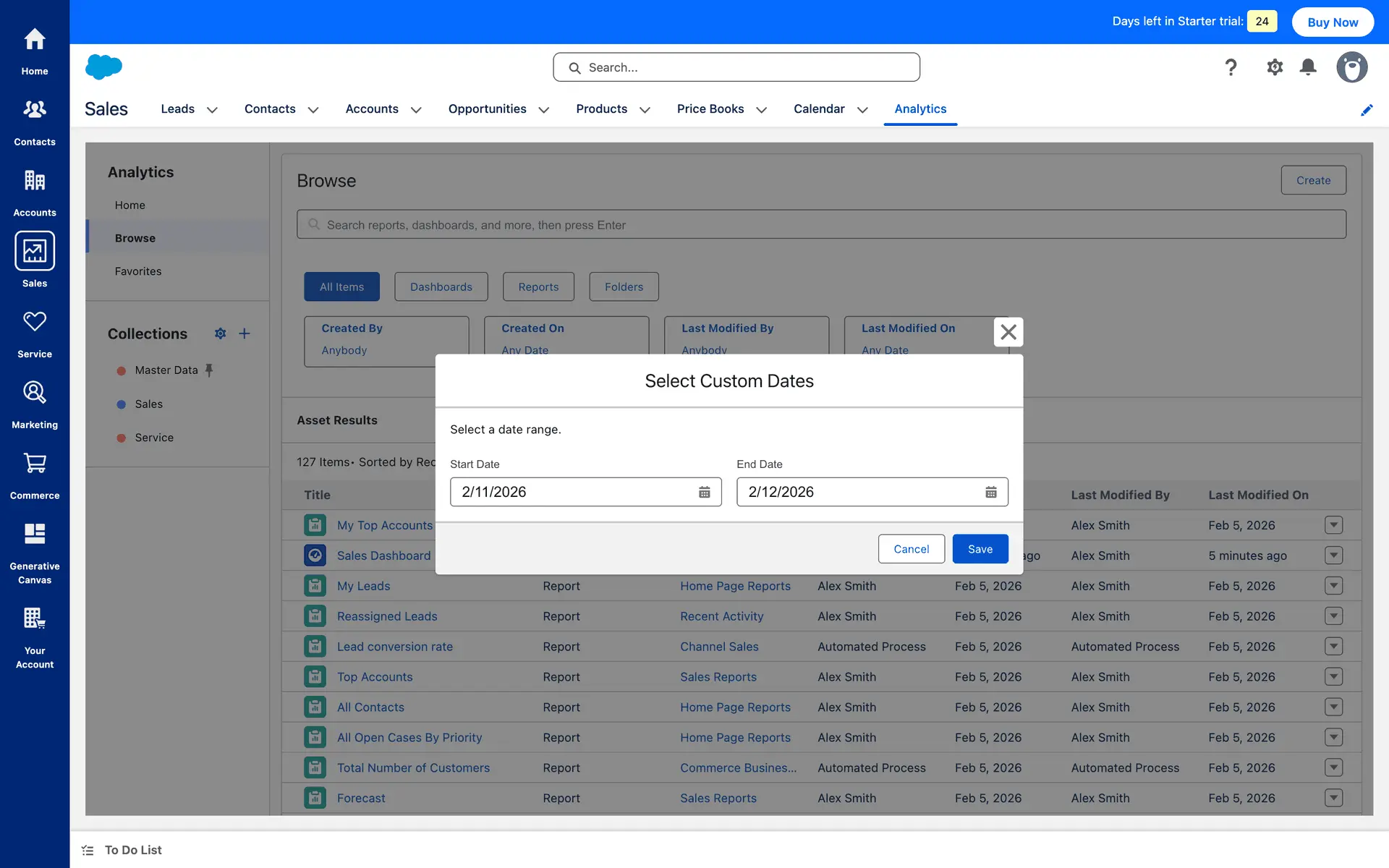Expand the Leads tab dropdown
The image size is (1389, 868).
(x=212, y=110)
